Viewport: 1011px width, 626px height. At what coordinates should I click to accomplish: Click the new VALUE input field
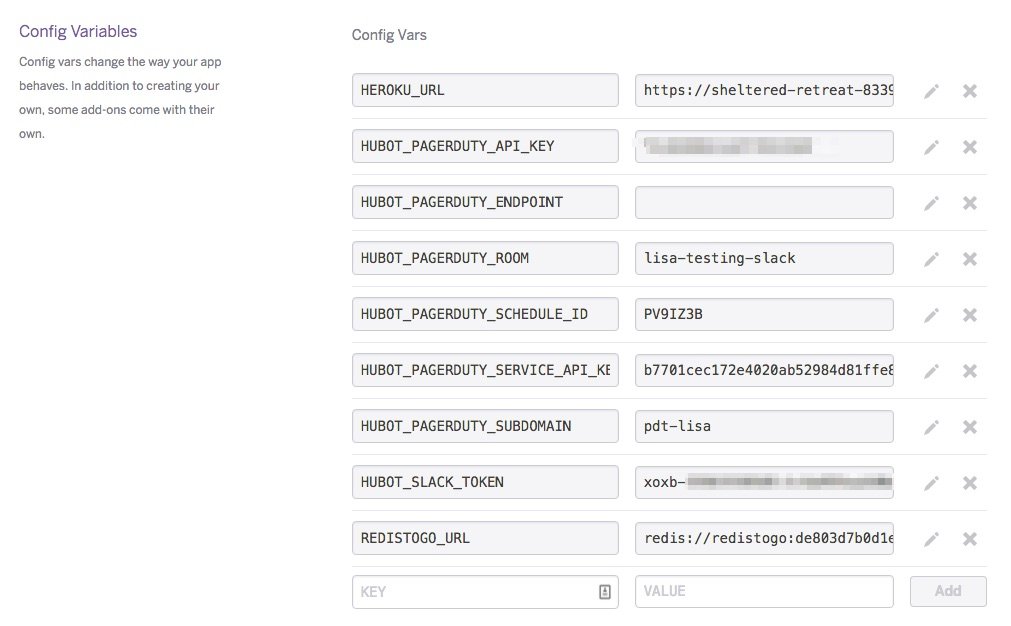coord(764,592)
